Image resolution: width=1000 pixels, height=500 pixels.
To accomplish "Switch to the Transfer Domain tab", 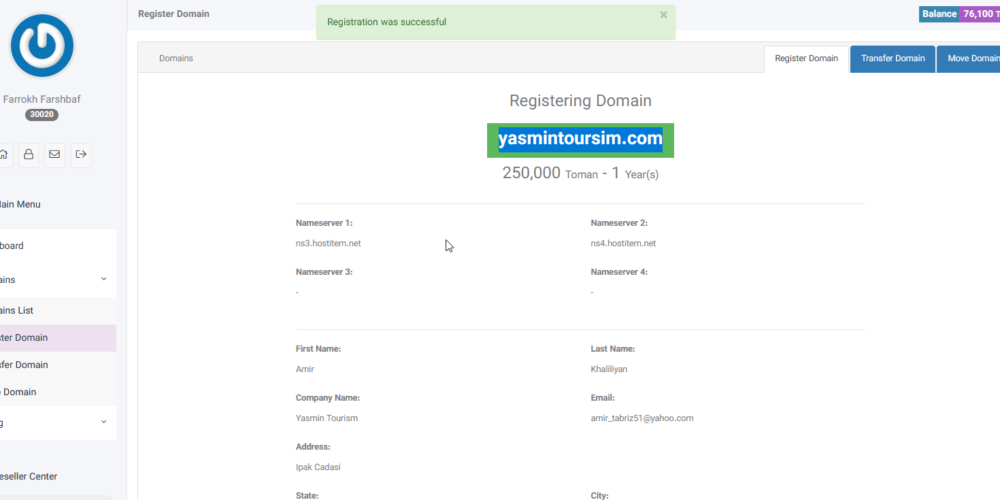I will (892, 58).
